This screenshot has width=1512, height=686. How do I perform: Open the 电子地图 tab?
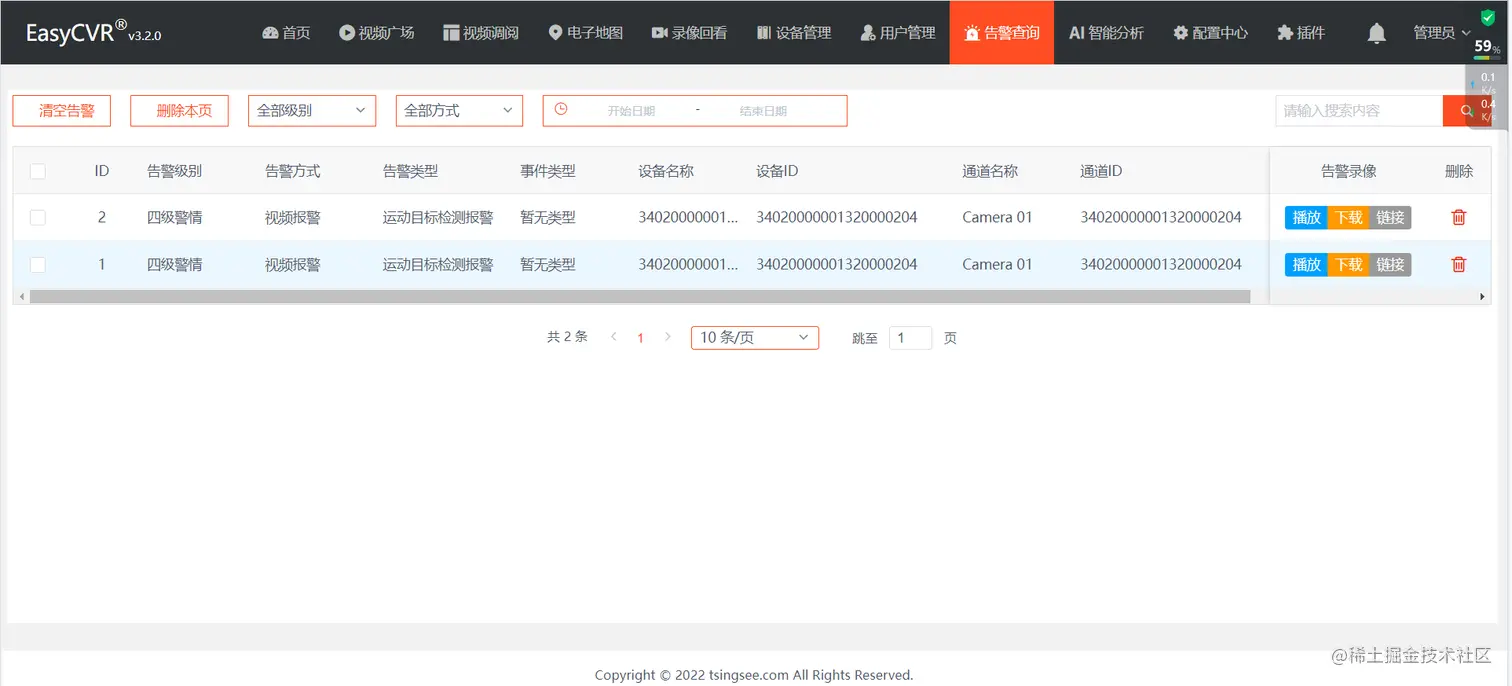pos(585,33)
